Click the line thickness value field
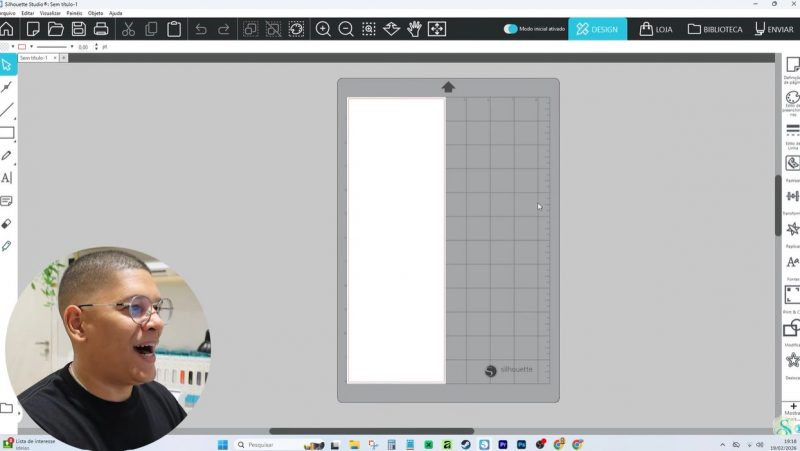The height and width of the screenshot is (451, 800). coord(84,46)
